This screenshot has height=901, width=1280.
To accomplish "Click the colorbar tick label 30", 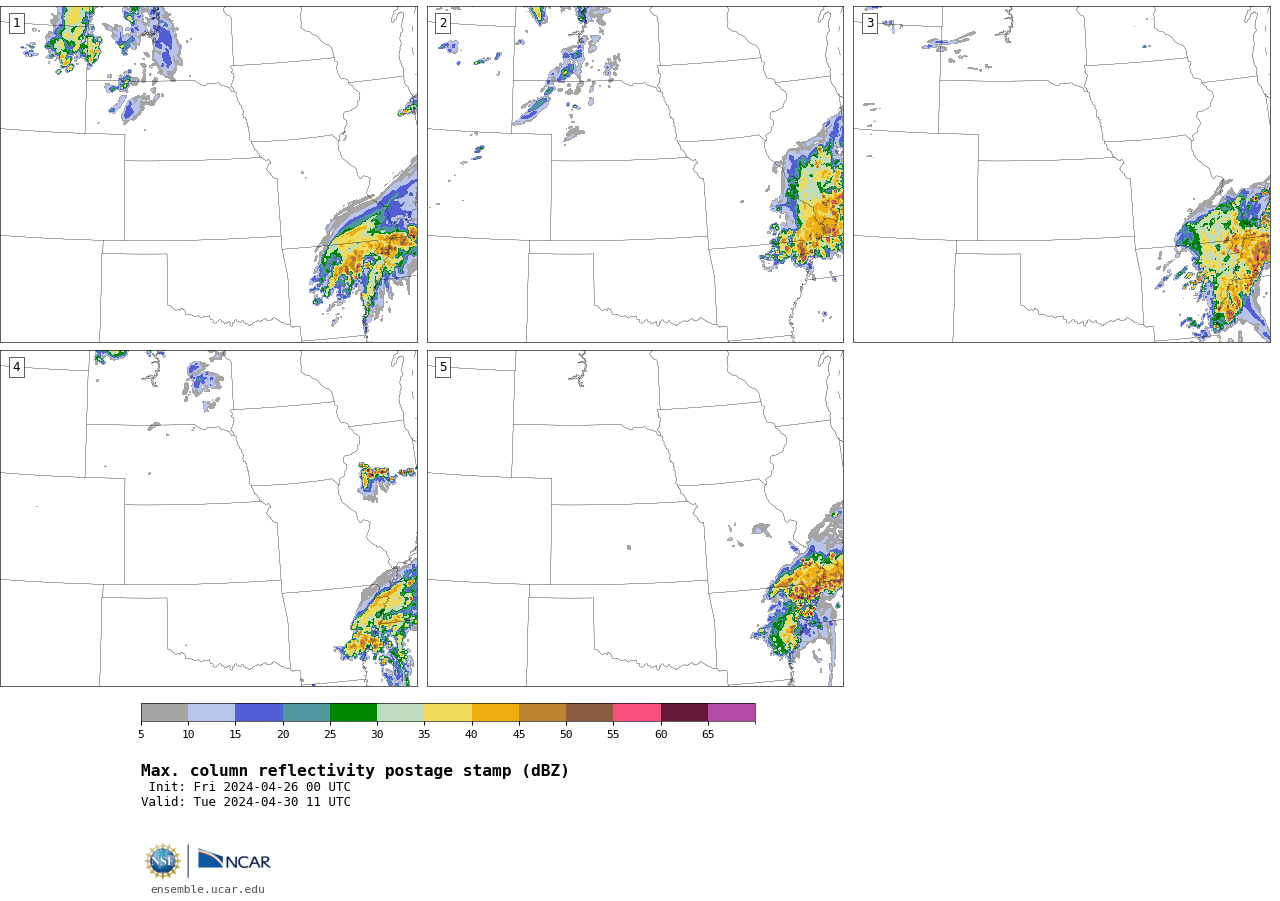I will point(377,734).
